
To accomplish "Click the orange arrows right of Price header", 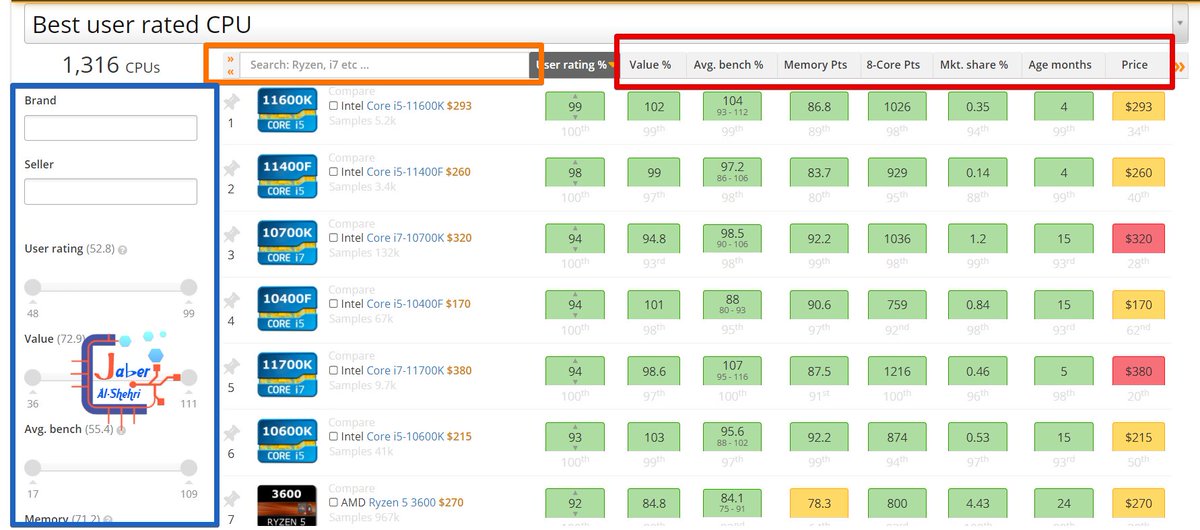I will tap(1179, 66).
